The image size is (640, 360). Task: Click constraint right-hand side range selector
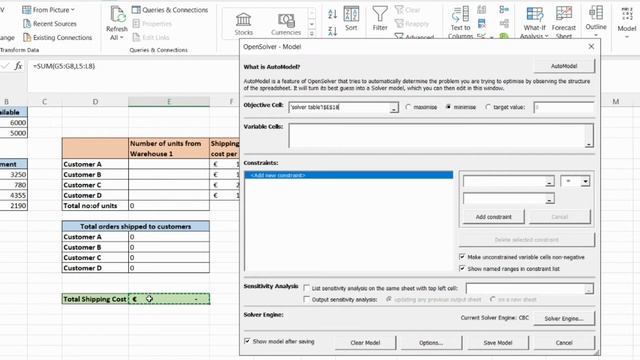pyautogui.click(x=550, y=199)
